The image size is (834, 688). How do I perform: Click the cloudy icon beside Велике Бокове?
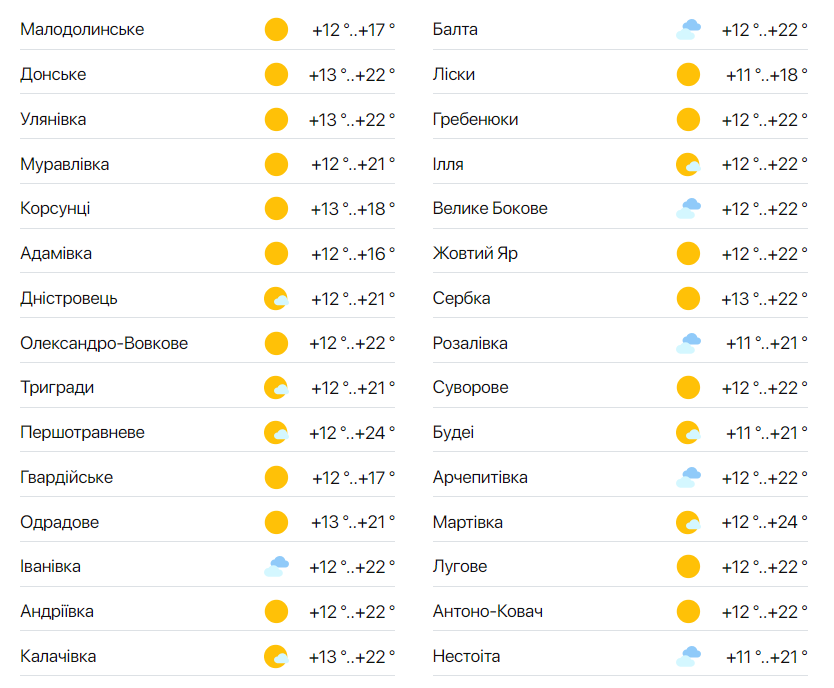point(688,209)
